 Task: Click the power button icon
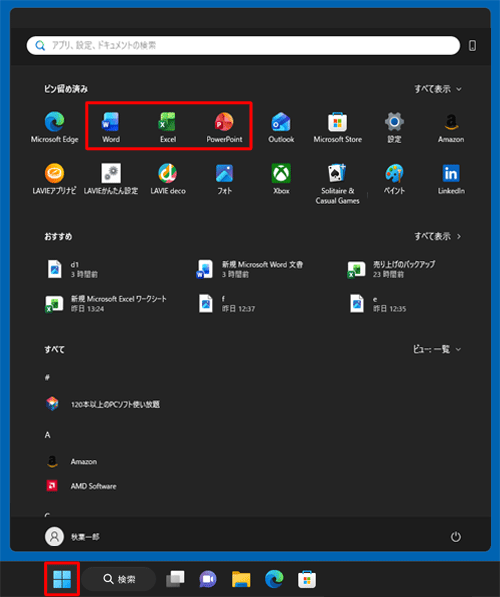pos(456,537)
